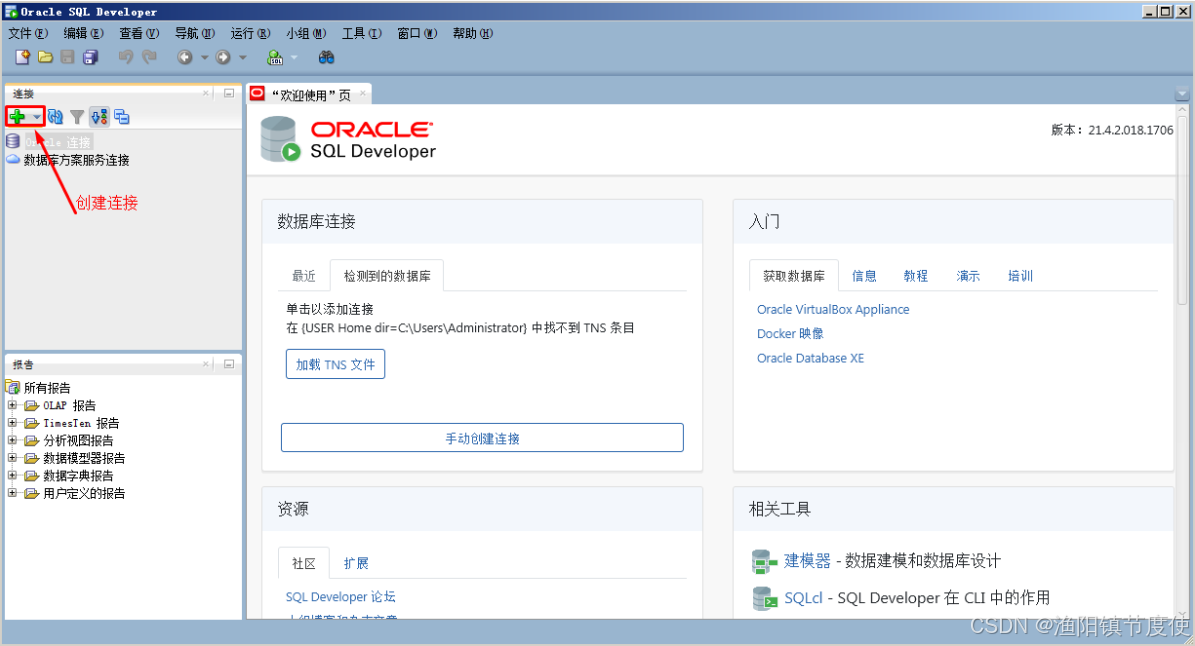Screen dimensions: 1195x646
Task: Open the 查看 menu
Action: pos(139,33)
